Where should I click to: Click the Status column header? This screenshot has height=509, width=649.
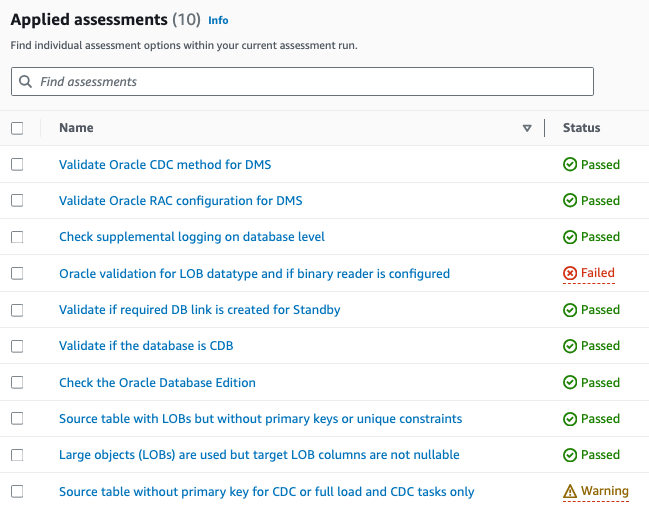[x=581, y=128]
